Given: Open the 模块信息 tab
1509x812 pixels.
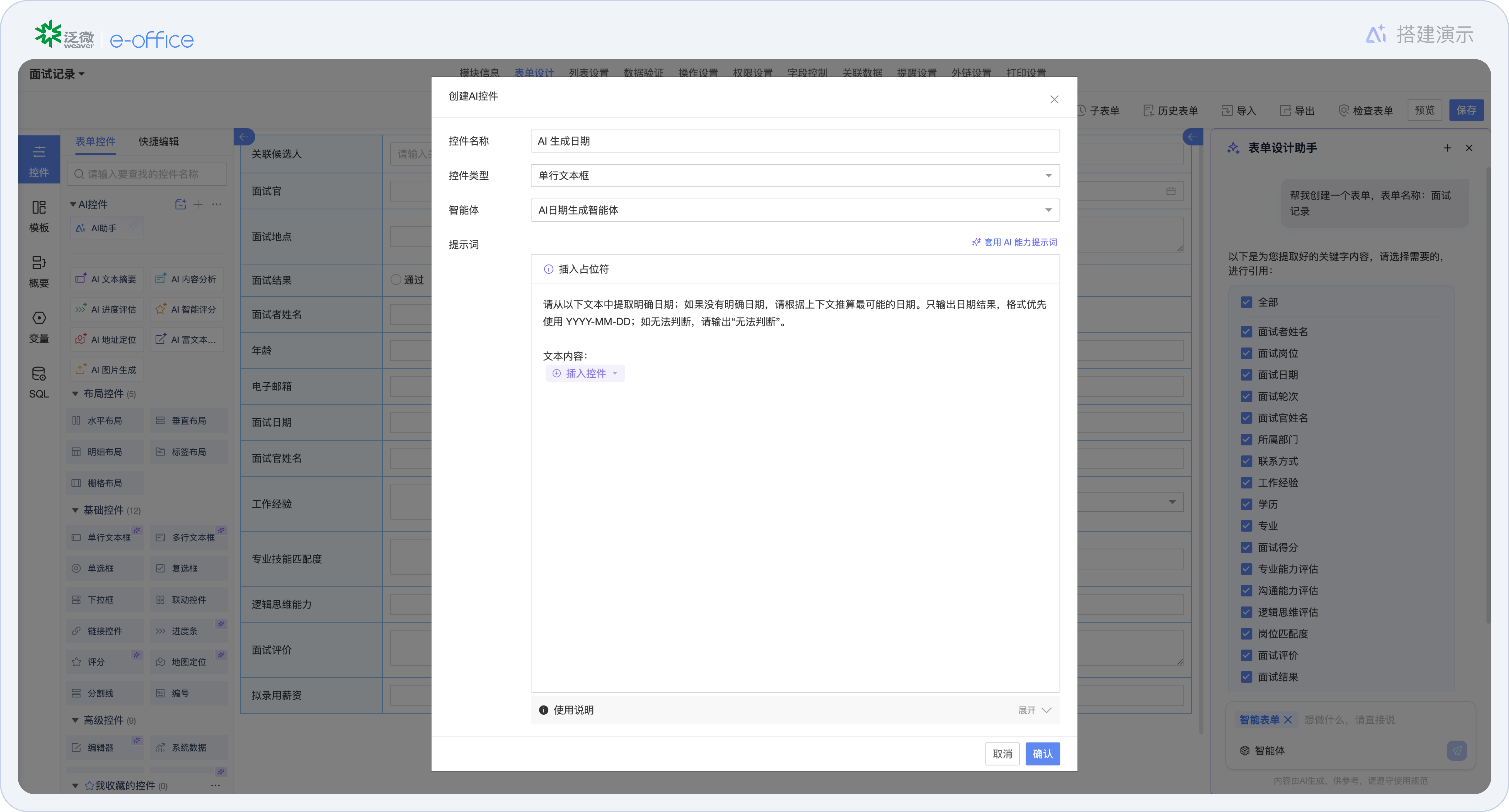Looking at the screenshot, I should [x=479, y=73].
